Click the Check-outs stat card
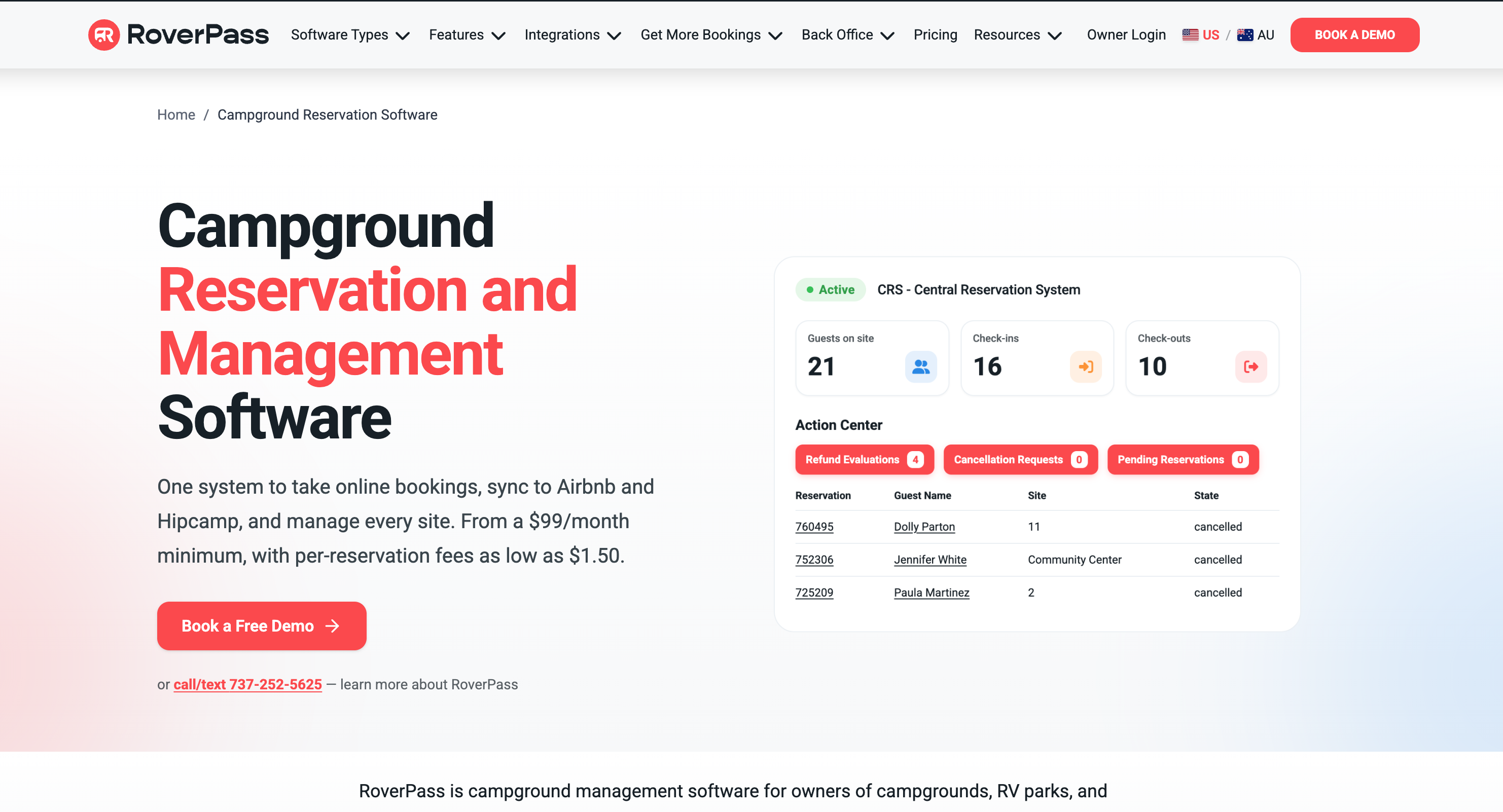The width and height of the screenshot is (1503, 812). (x=1202, y=358)
